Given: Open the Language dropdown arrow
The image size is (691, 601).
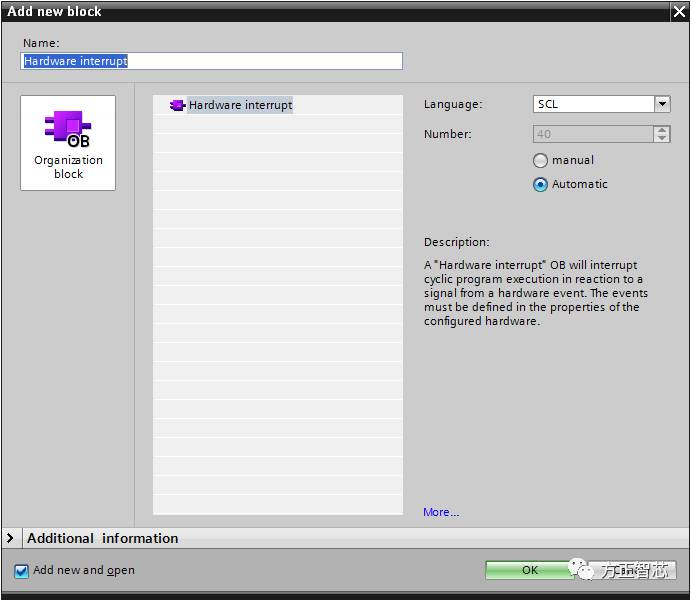Looking at the screenshot, I should [662, 104].
